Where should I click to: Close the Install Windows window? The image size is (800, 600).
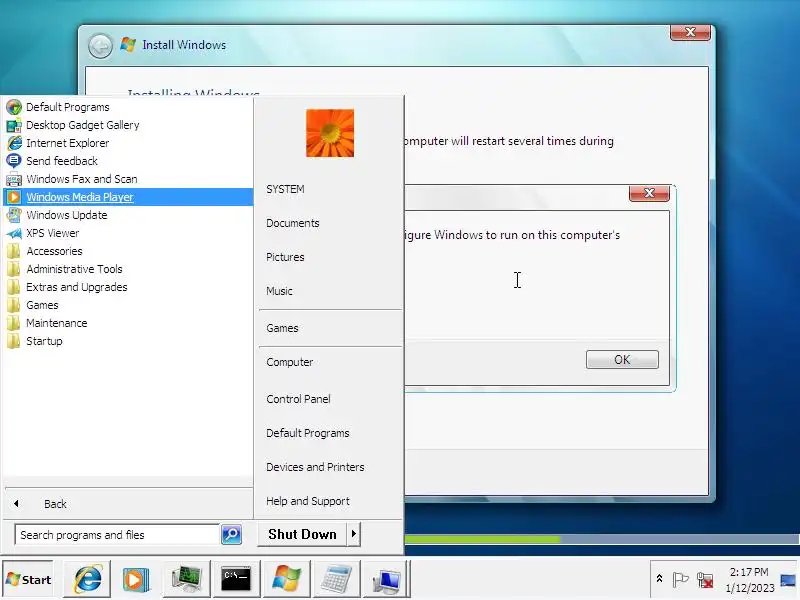690,32
